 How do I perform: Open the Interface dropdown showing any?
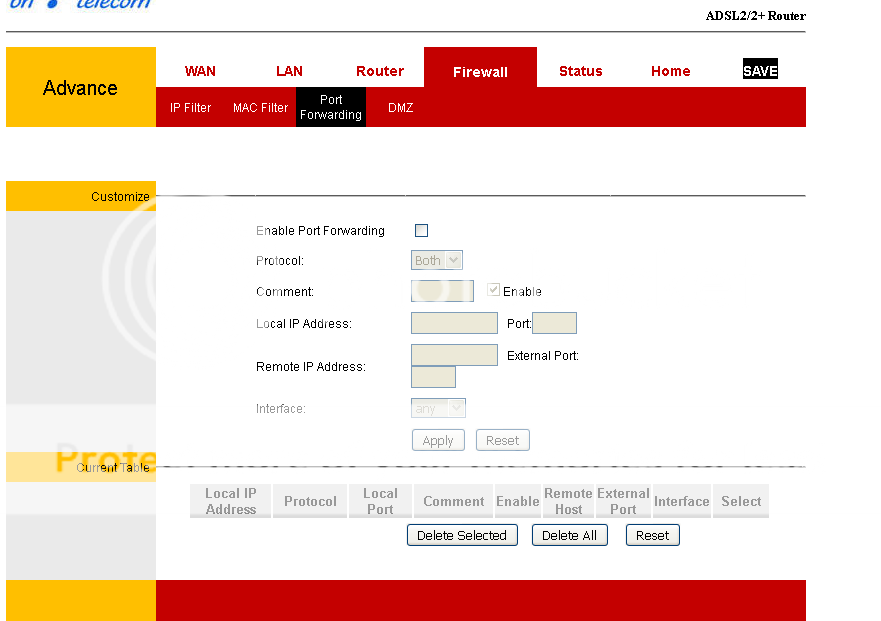[438, 408]
